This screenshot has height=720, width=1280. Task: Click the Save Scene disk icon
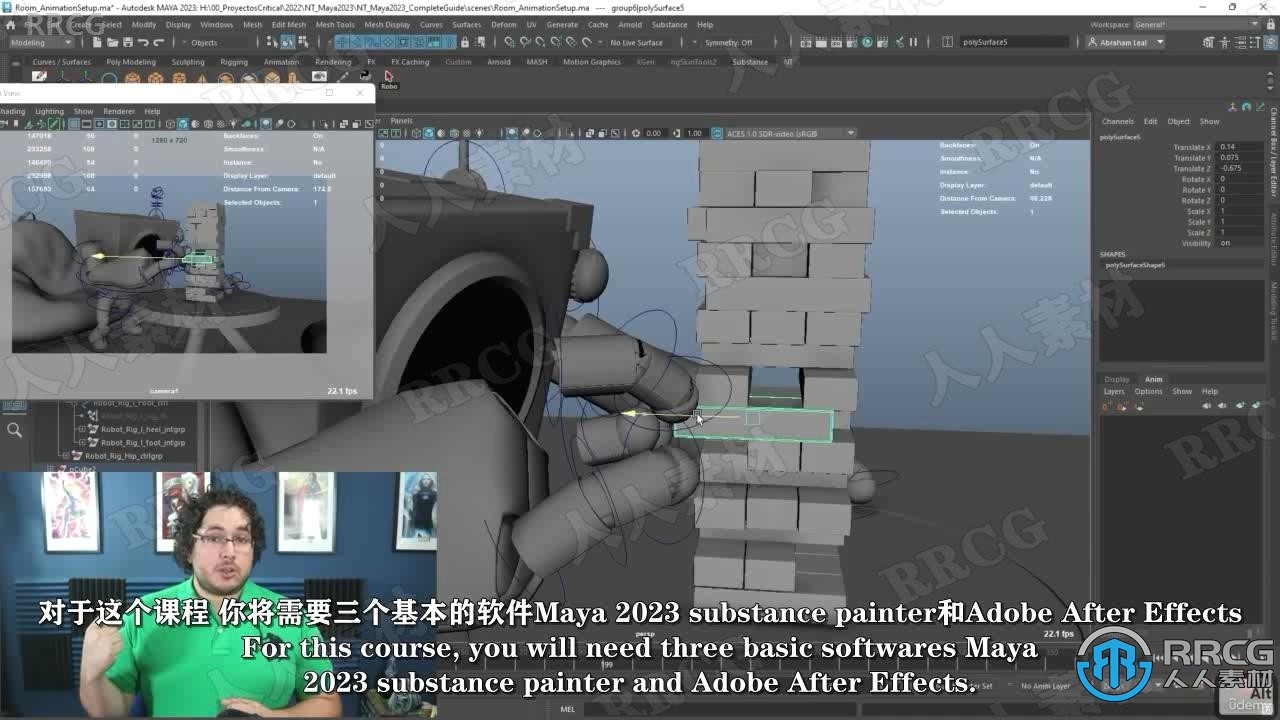click(128, 42)
